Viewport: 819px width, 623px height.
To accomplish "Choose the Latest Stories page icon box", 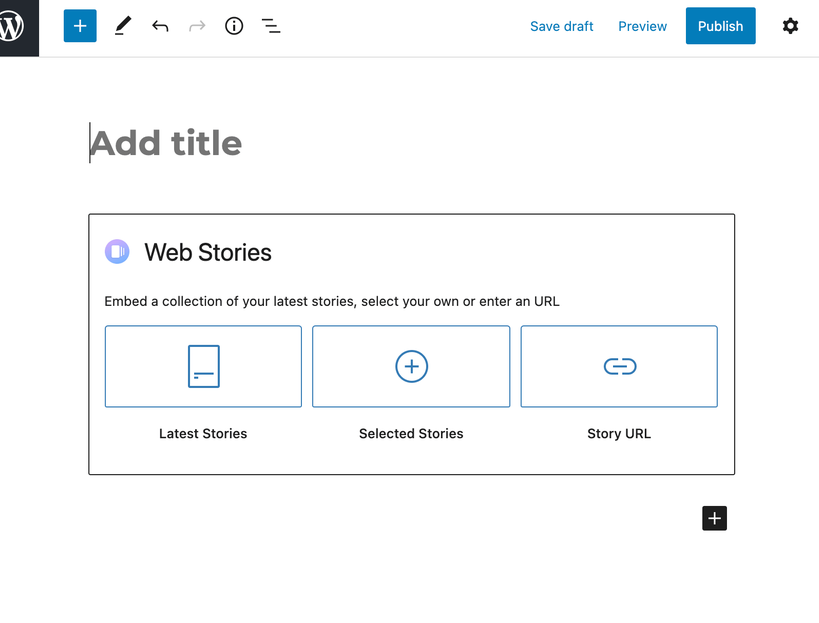I will 203,366.
